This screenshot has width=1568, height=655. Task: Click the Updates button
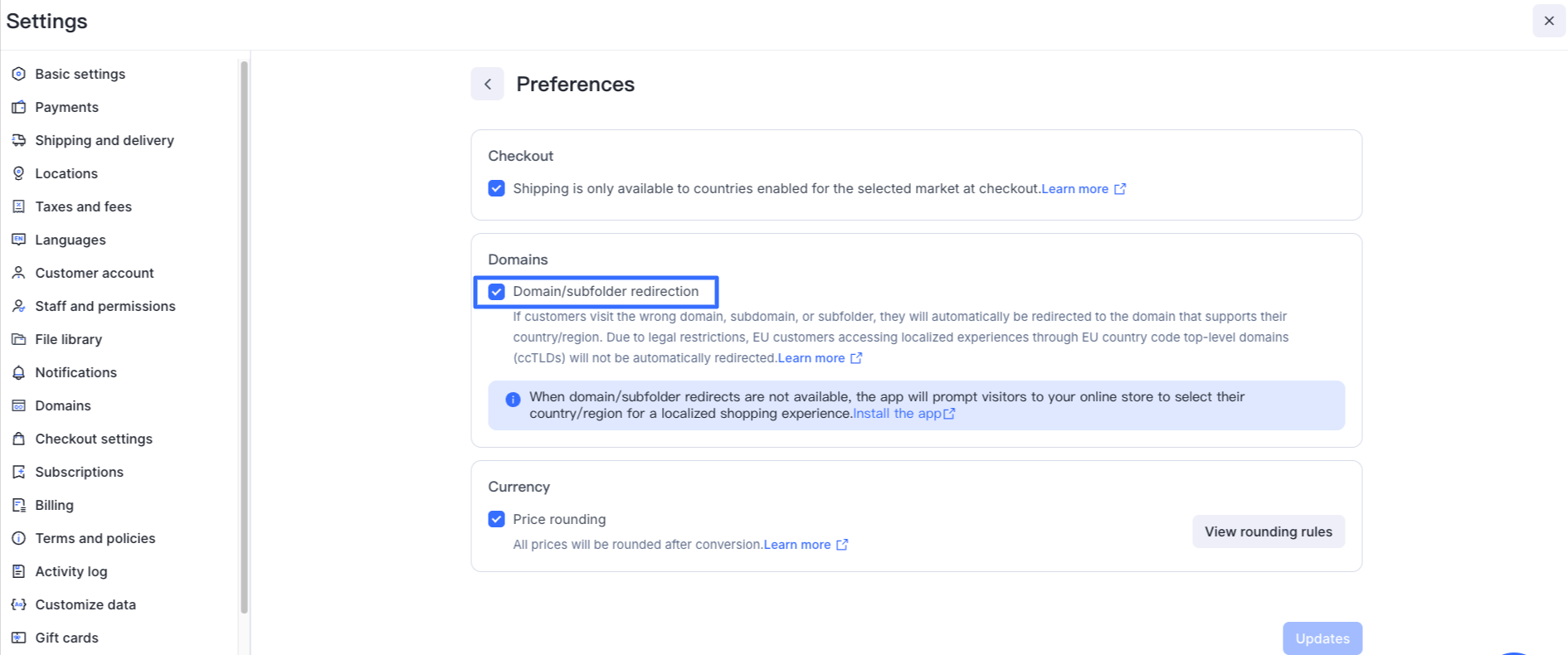point(1322,638)
